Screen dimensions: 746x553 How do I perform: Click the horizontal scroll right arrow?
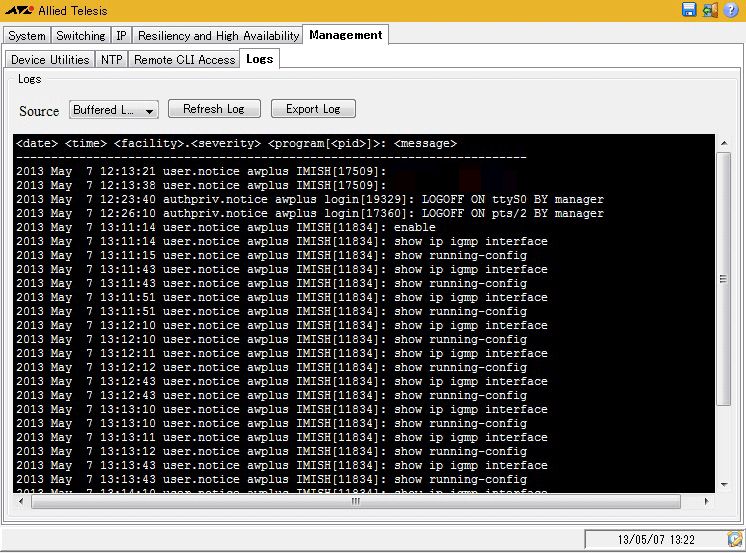(x=707, y=501)
